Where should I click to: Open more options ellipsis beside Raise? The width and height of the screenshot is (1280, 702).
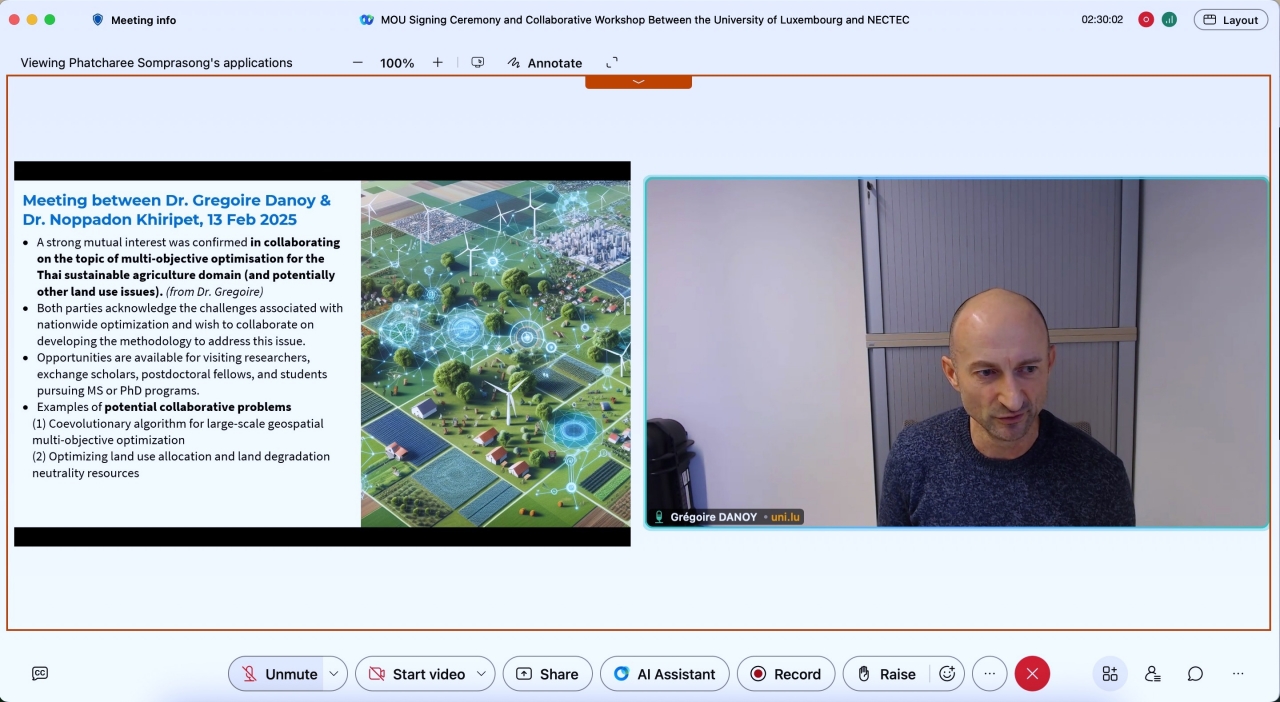[x=989, y=674]
